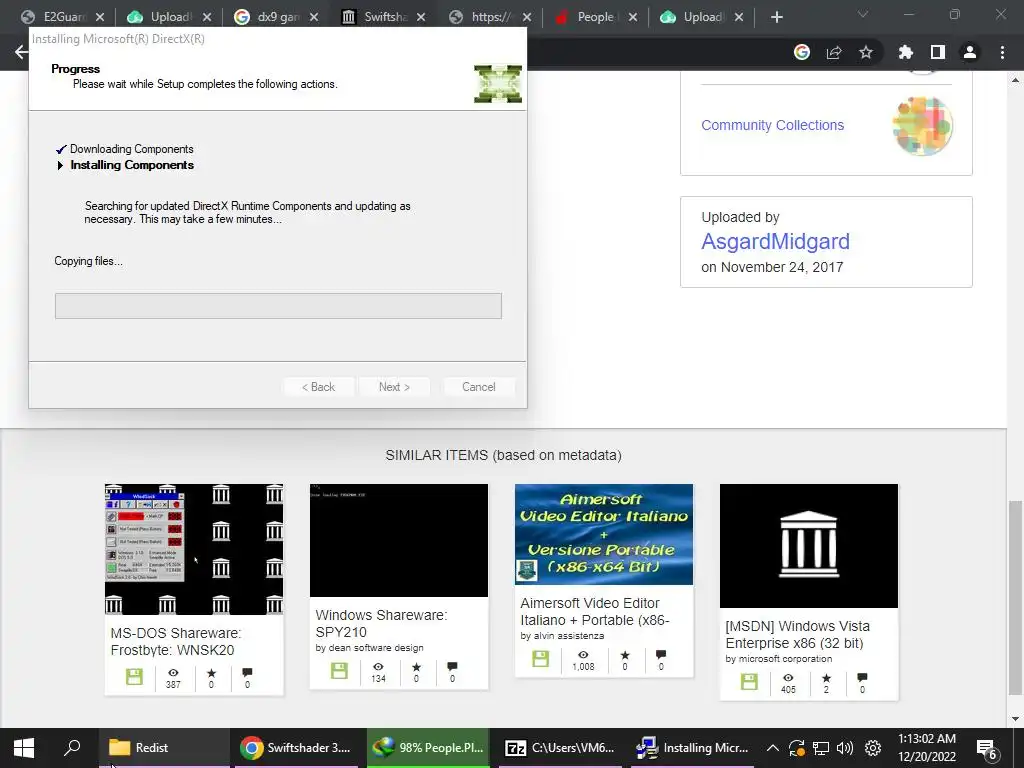1024x768 pixels.
Task: Click the page vertical scrollbar thumb
Action: 1015,598
